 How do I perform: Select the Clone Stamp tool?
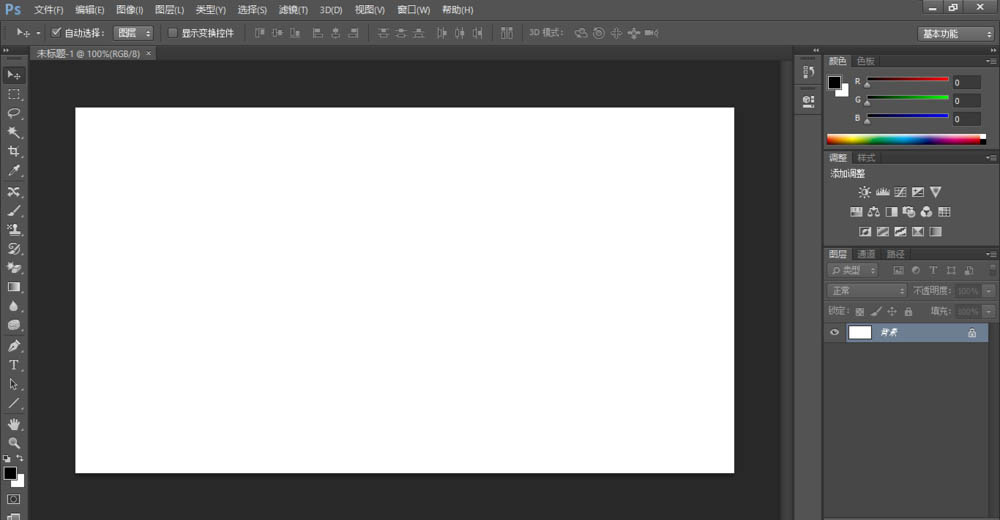13,230
